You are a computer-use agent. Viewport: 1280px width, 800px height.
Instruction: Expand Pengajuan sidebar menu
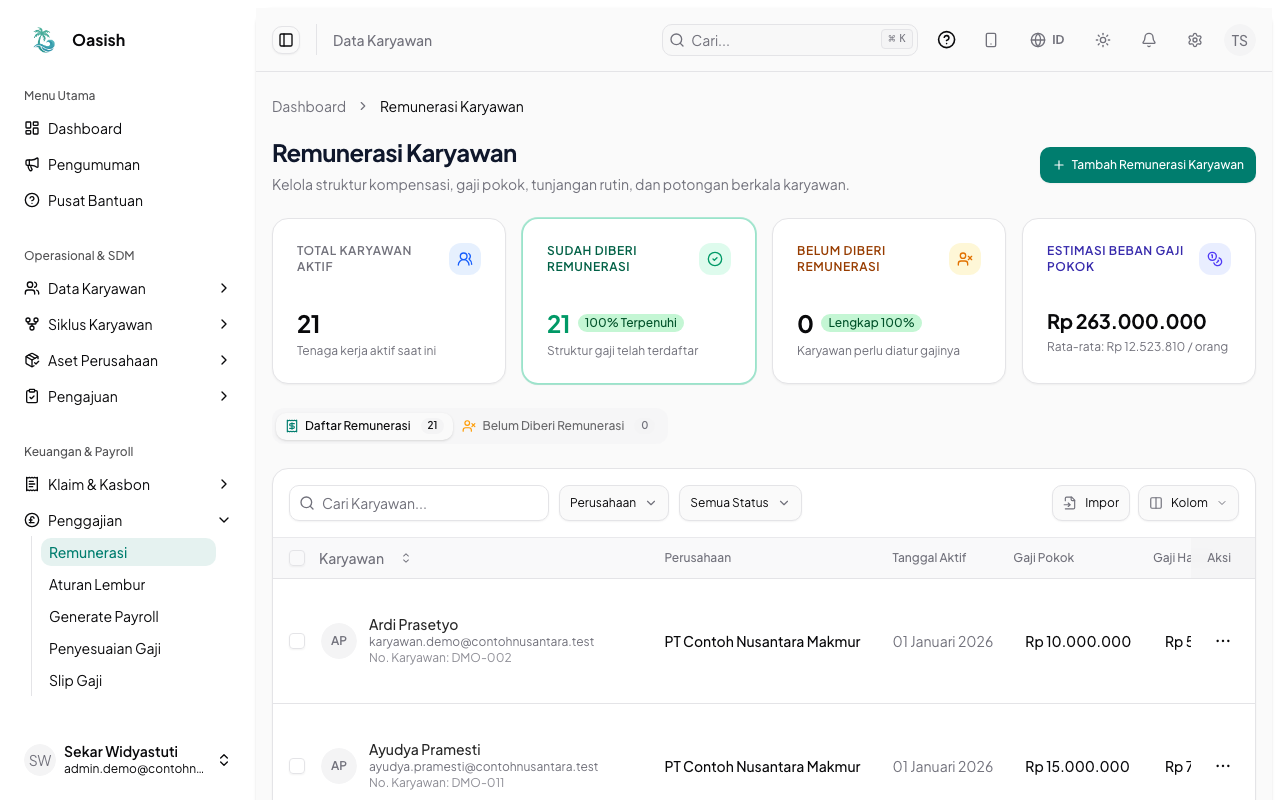pos(127,396)
